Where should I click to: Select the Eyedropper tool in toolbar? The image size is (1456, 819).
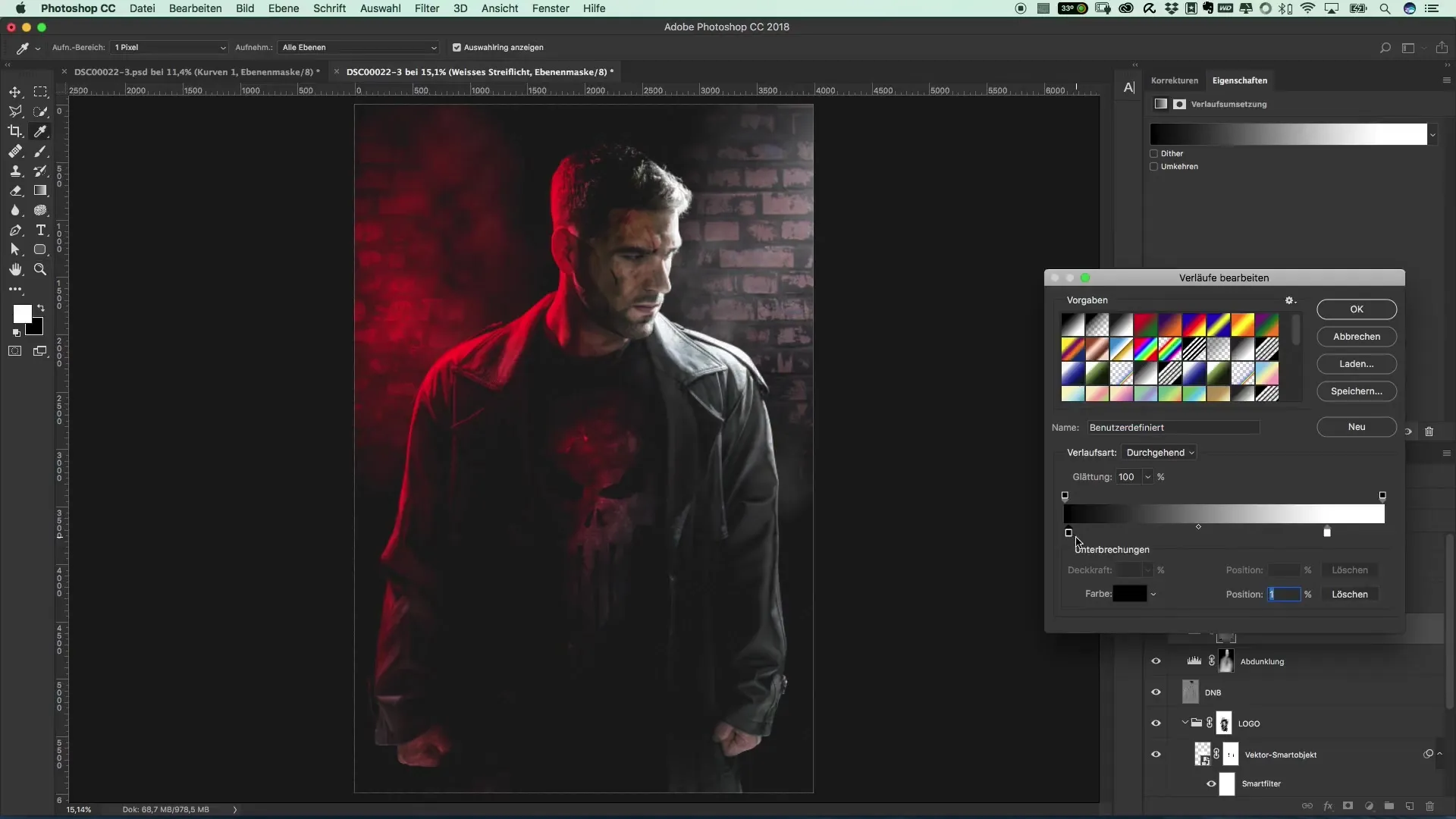(41, 131)
